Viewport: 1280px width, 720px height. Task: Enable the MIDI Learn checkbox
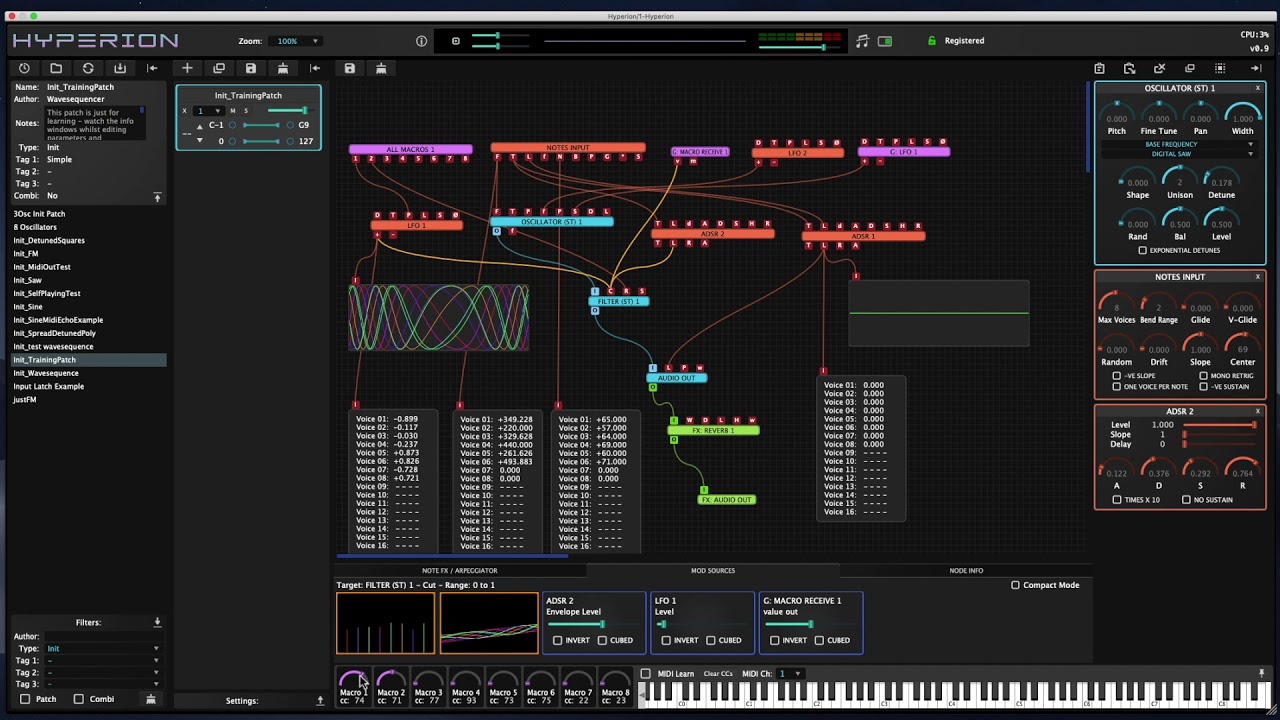click(645, 674)
